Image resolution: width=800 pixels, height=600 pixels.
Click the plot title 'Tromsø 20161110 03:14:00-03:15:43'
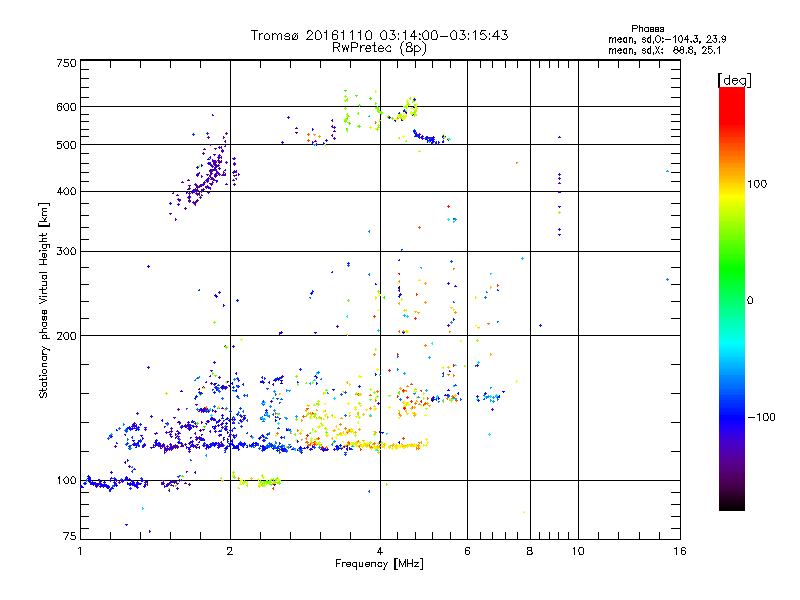(x=379, y=35)
